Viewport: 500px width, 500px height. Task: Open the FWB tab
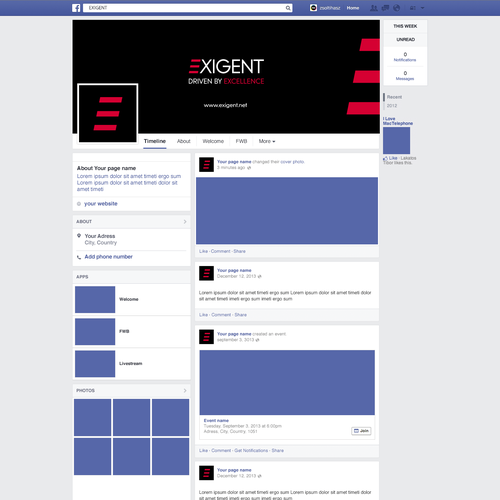pyautogui.click(x=241, y=141)
